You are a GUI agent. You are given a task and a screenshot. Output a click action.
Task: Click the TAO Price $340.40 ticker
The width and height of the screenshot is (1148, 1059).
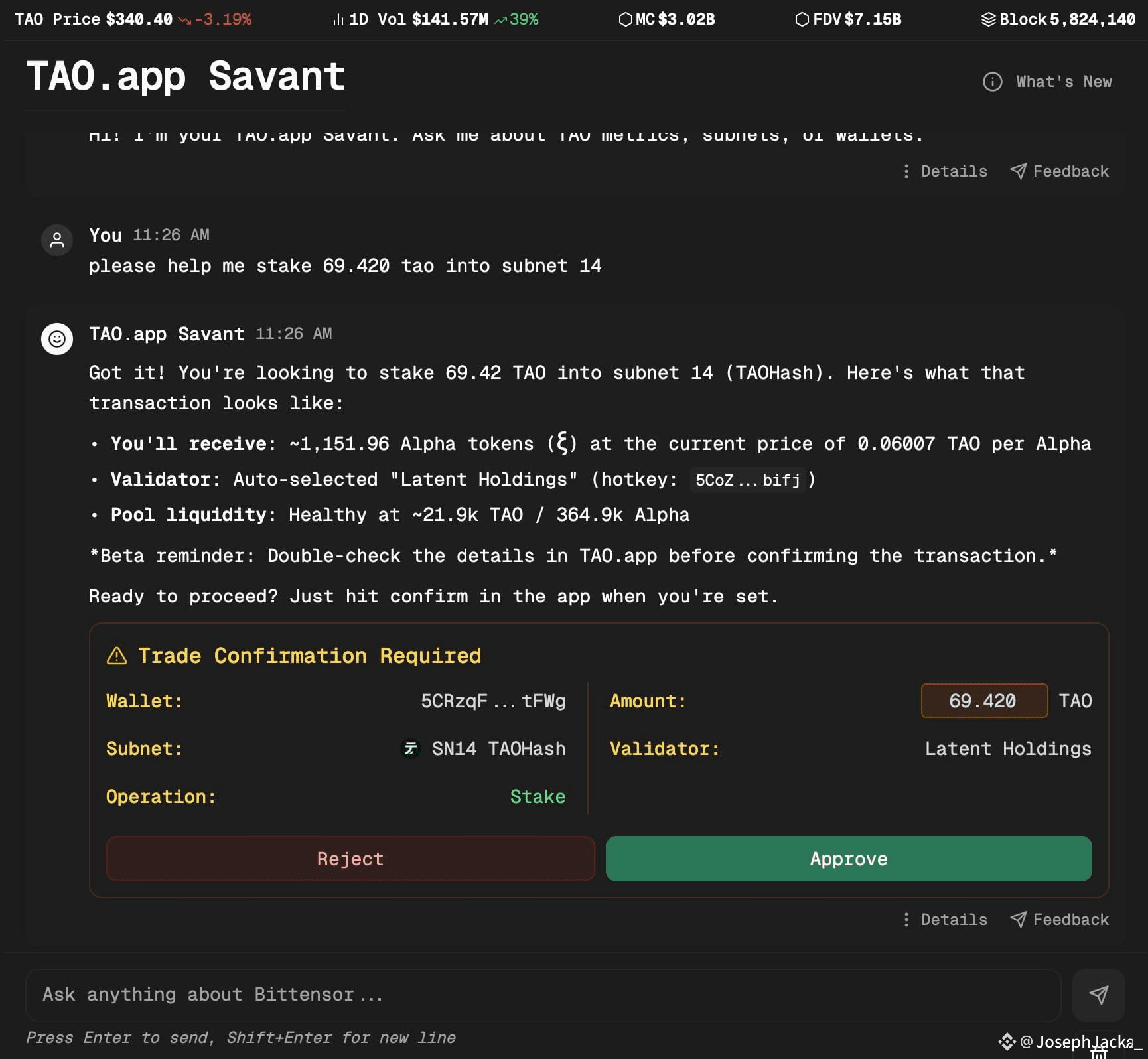pos(133,19)
